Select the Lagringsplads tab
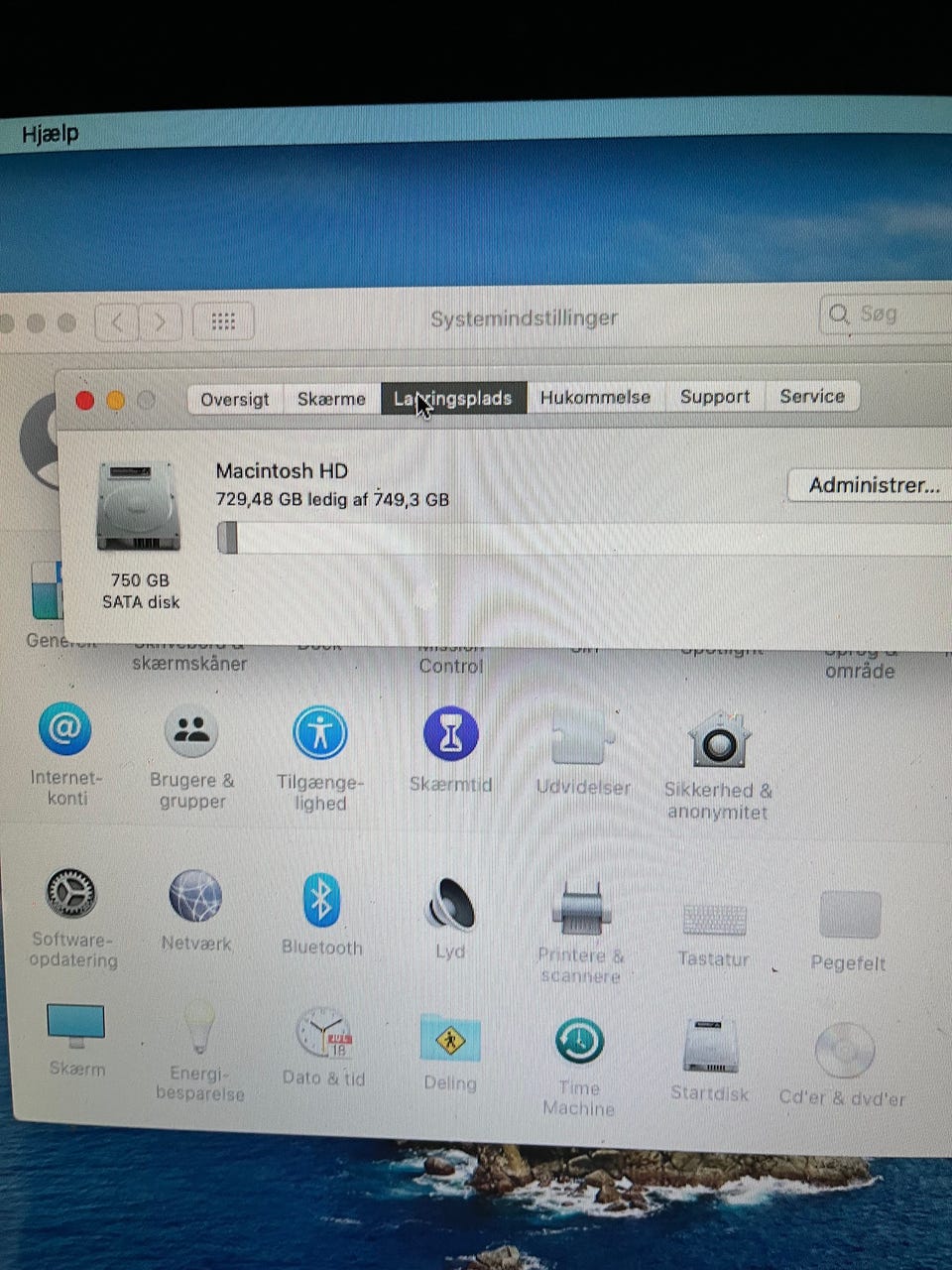The width and height of the screenshot is (952, 1270). coord(453,398)
